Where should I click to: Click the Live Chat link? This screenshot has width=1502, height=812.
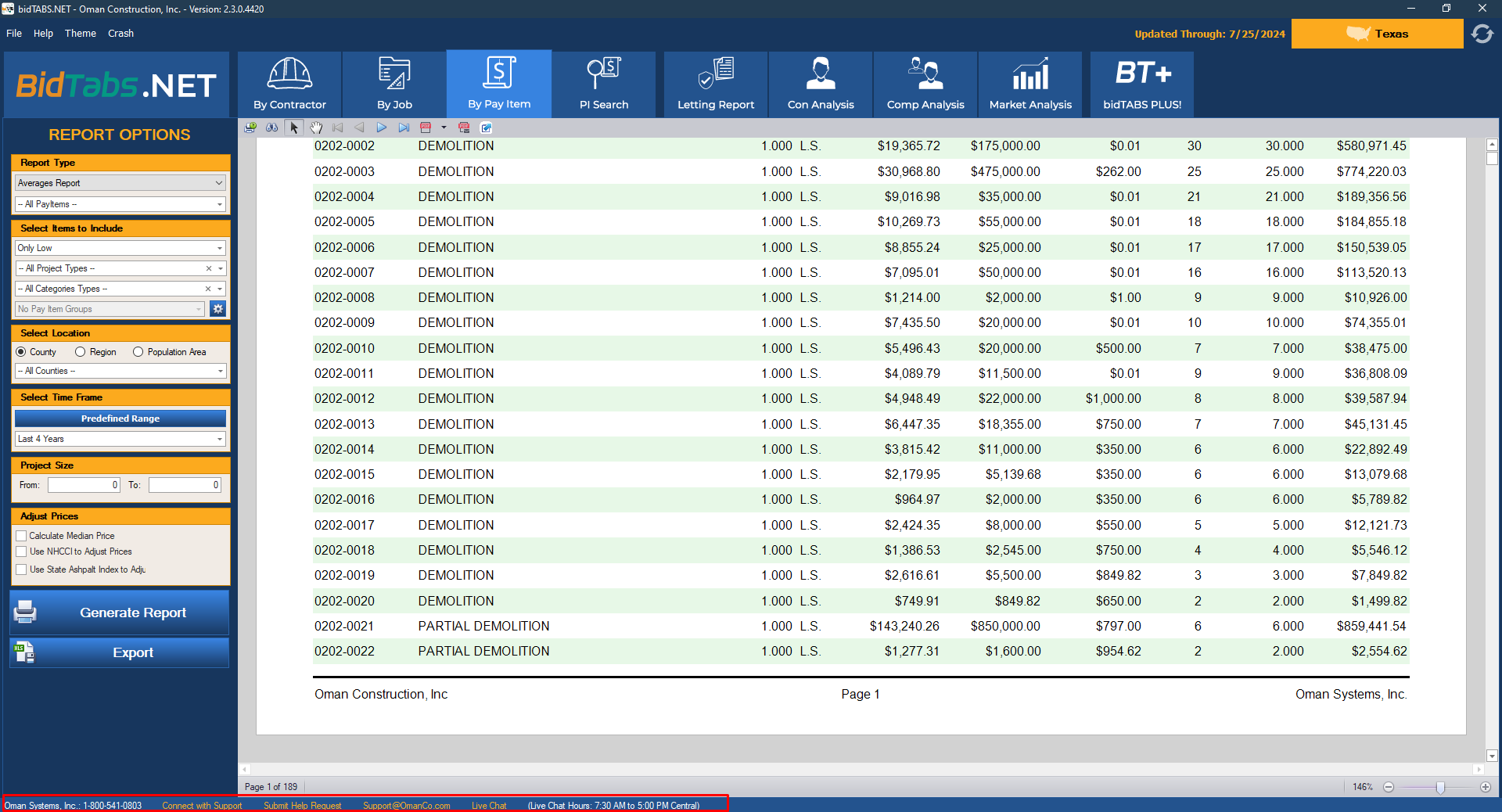[489, 806]
